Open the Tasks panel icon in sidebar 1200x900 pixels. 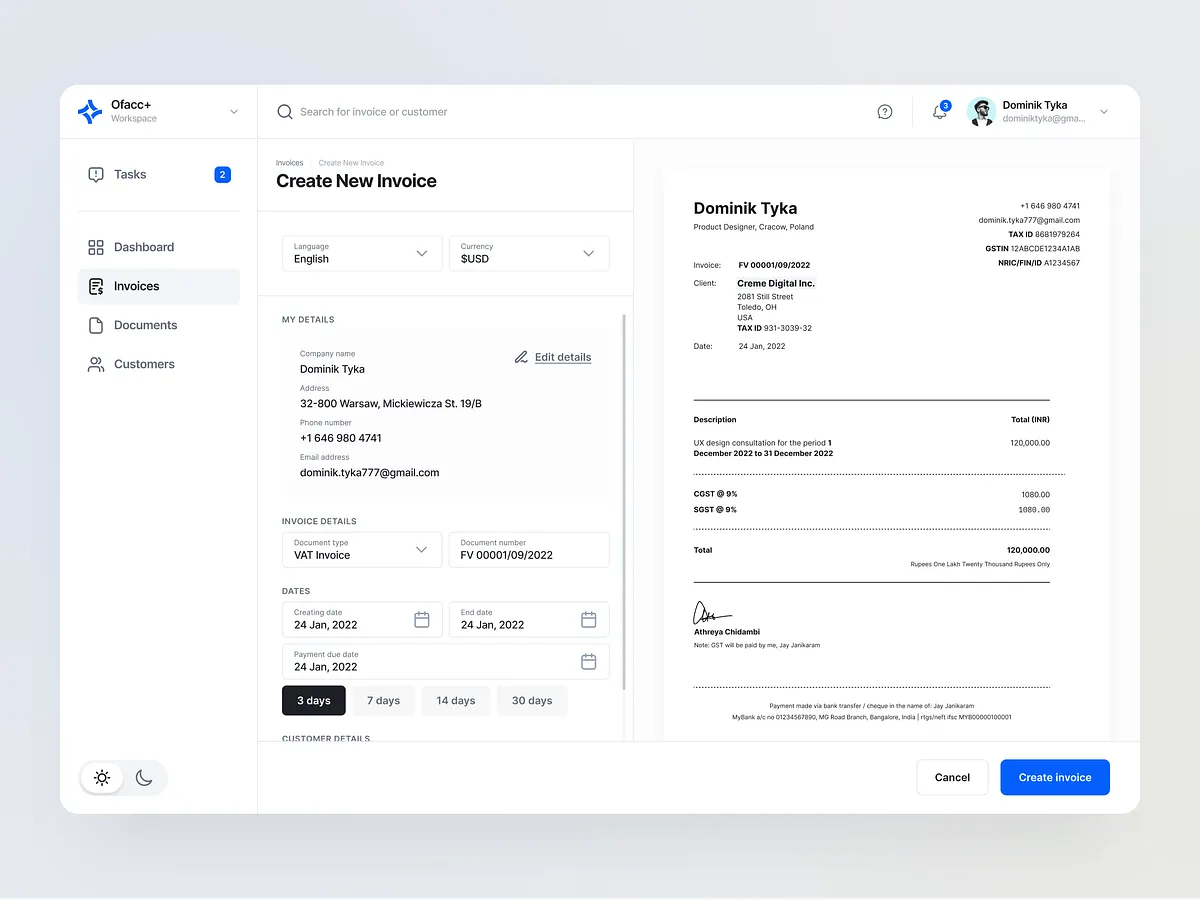[95, 174]
